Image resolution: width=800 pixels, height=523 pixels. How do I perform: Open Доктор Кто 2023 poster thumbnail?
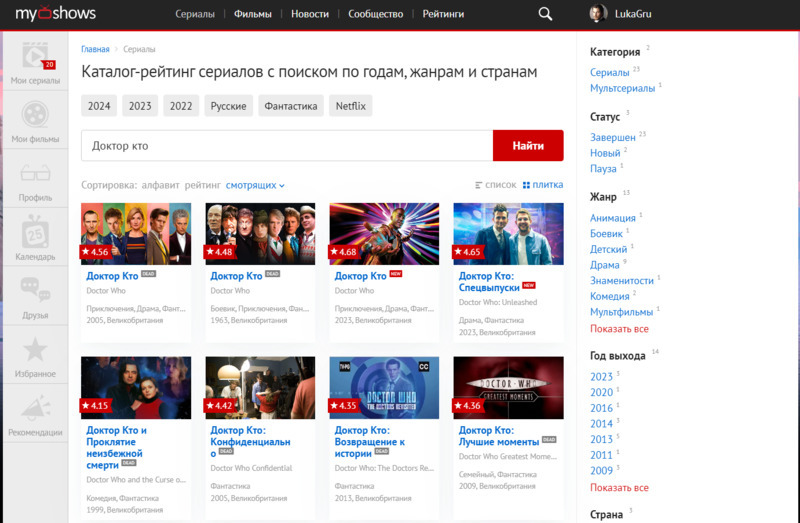point(384,234)
